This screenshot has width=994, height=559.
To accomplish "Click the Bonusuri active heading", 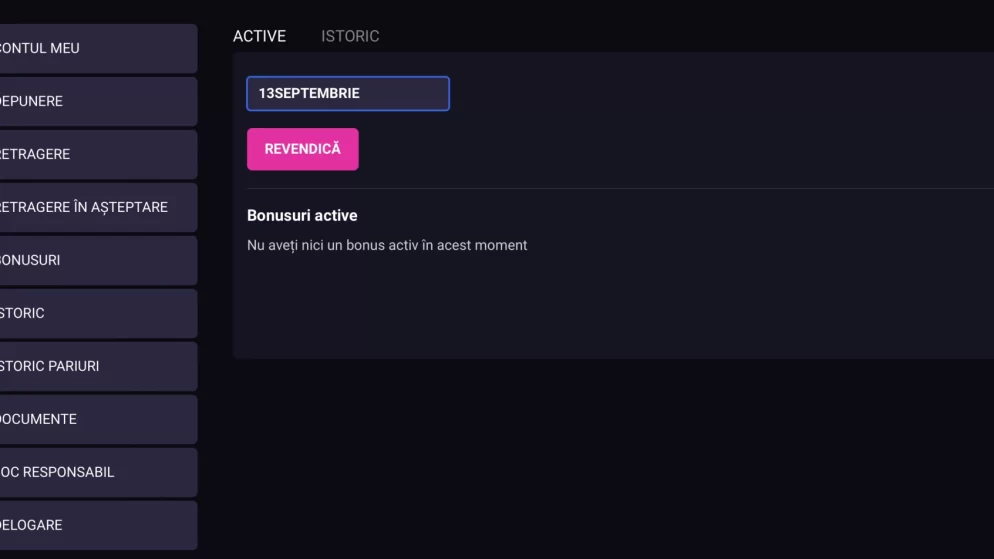I will (302, 215).
